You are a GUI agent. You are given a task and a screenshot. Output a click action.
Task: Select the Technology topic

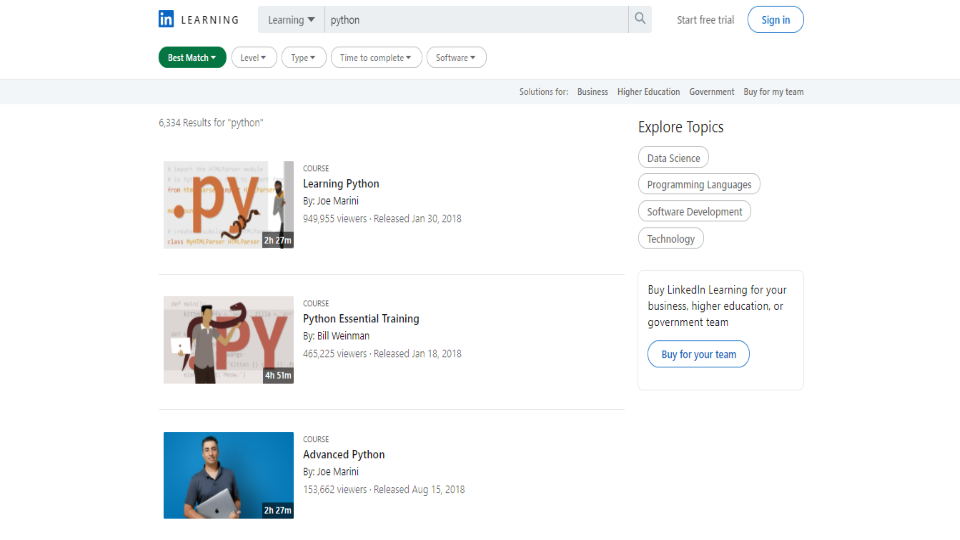[671, 238]
